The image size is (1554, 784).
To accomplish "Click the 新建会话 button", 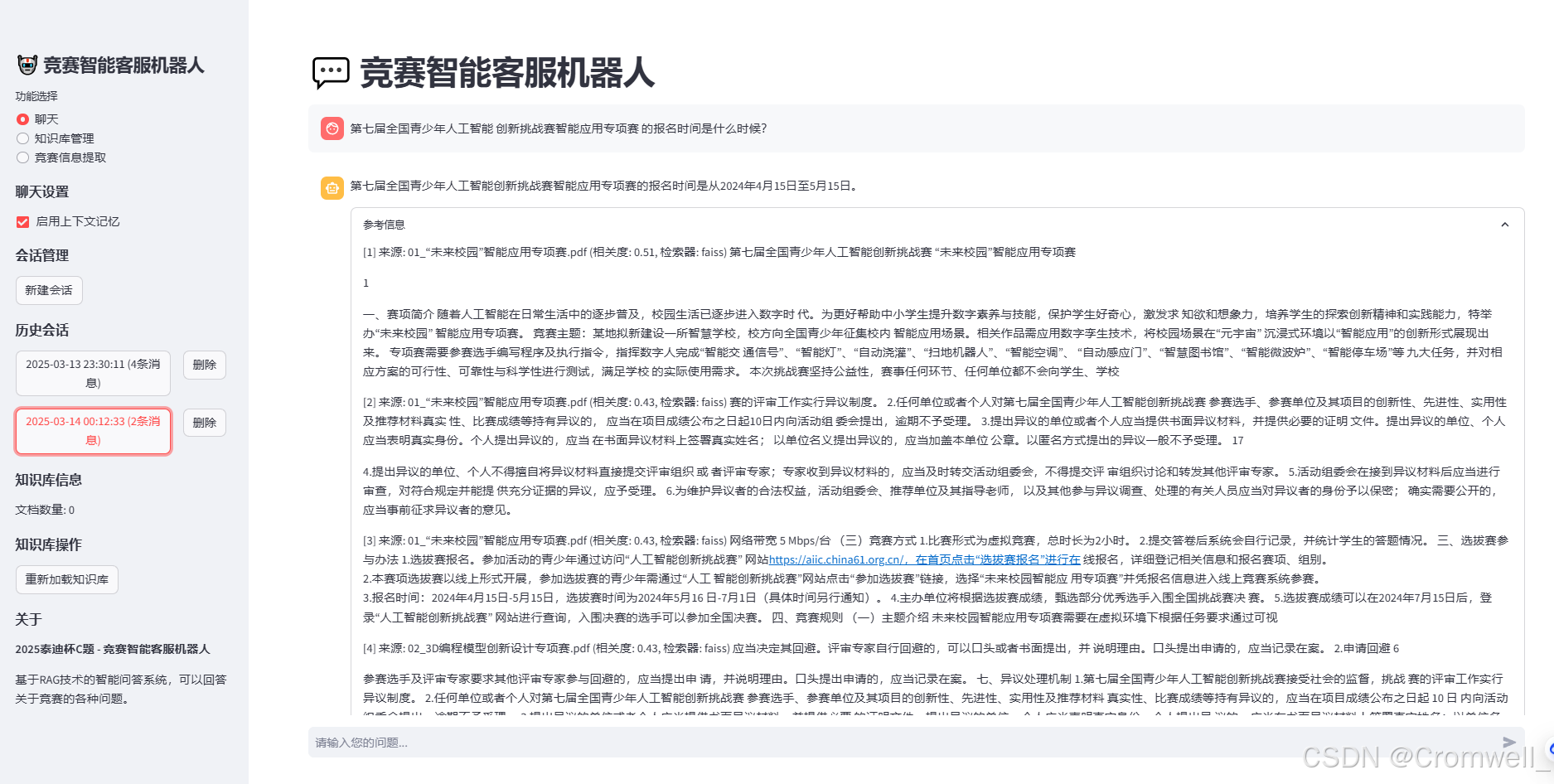I will pos(49,290).
